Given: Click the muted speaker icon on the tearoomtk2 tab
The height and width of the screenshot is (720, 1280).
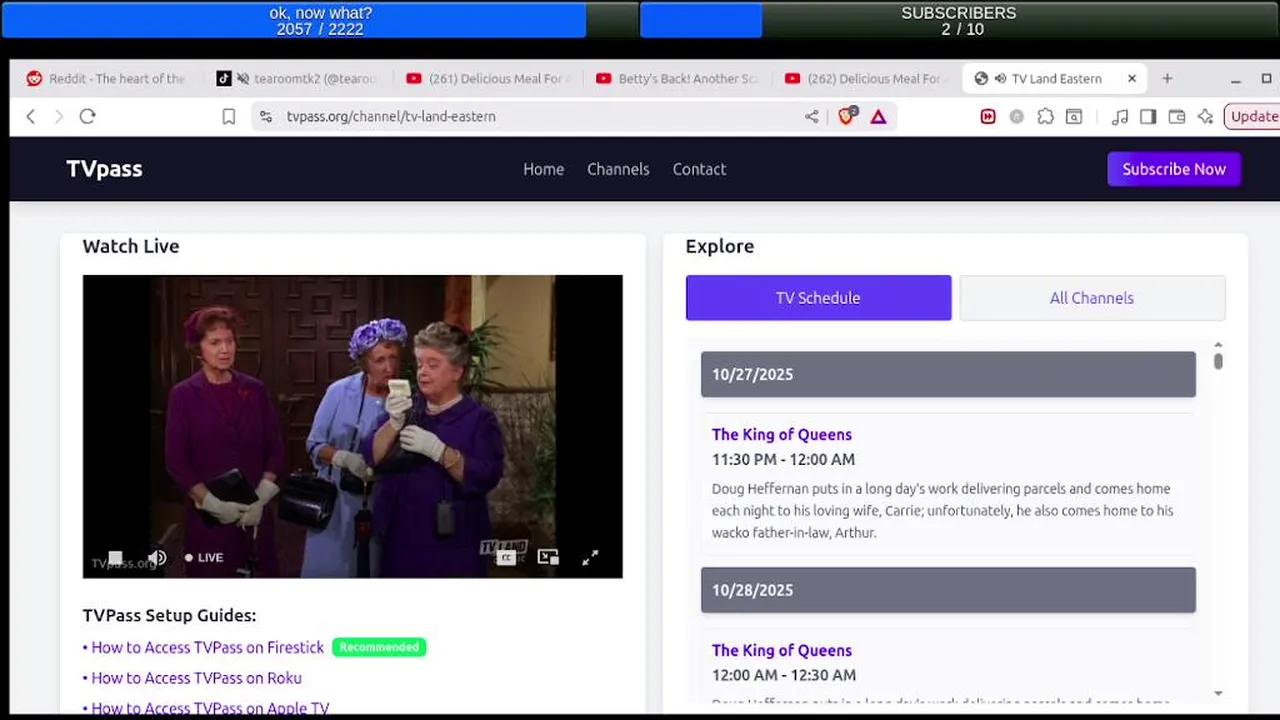Looking at the screenshot, I should click(243, 78).
